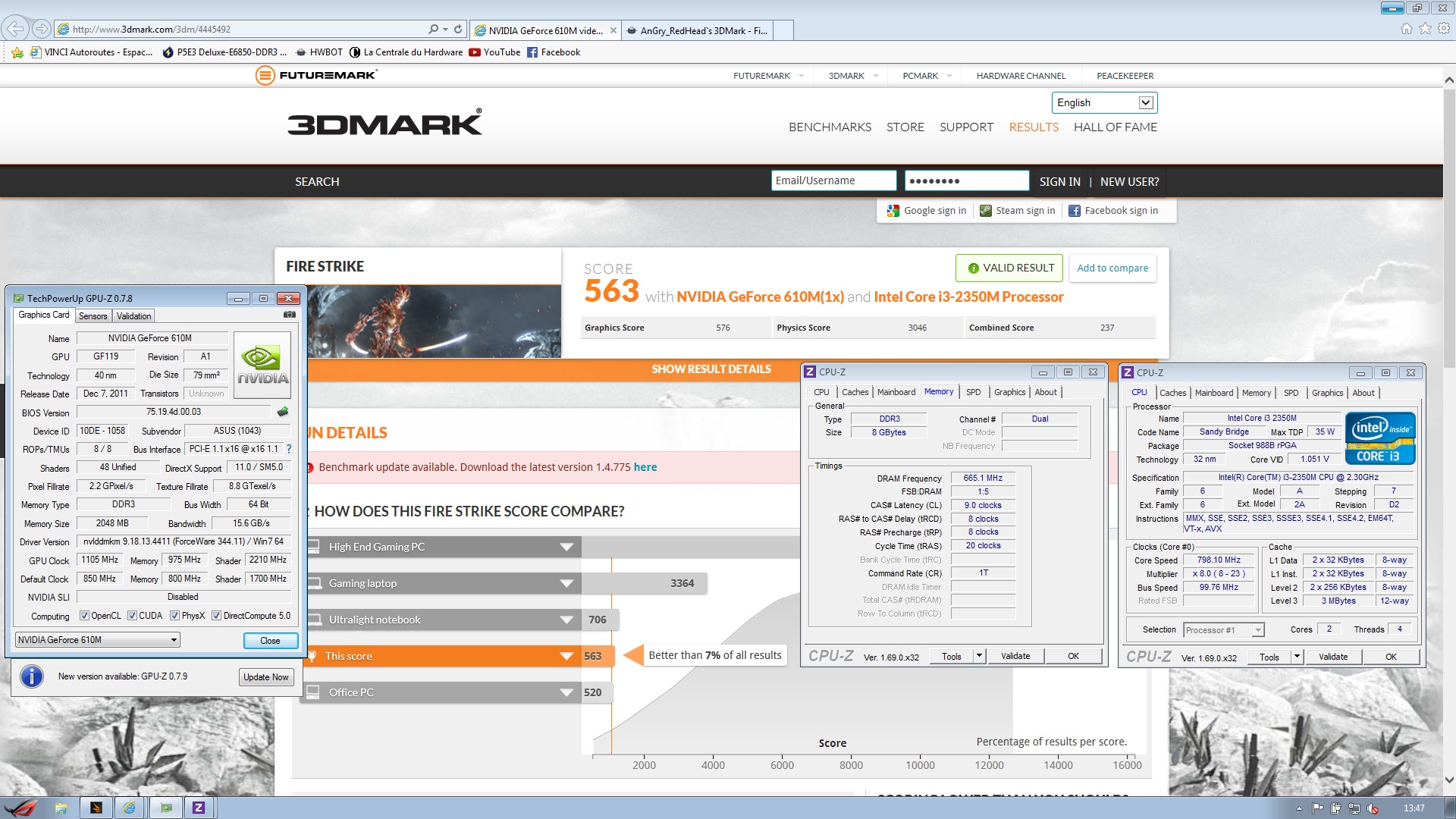
Task: Toggle PhysX checkbox in GPU-Z
Action: [x=174, y=616]
